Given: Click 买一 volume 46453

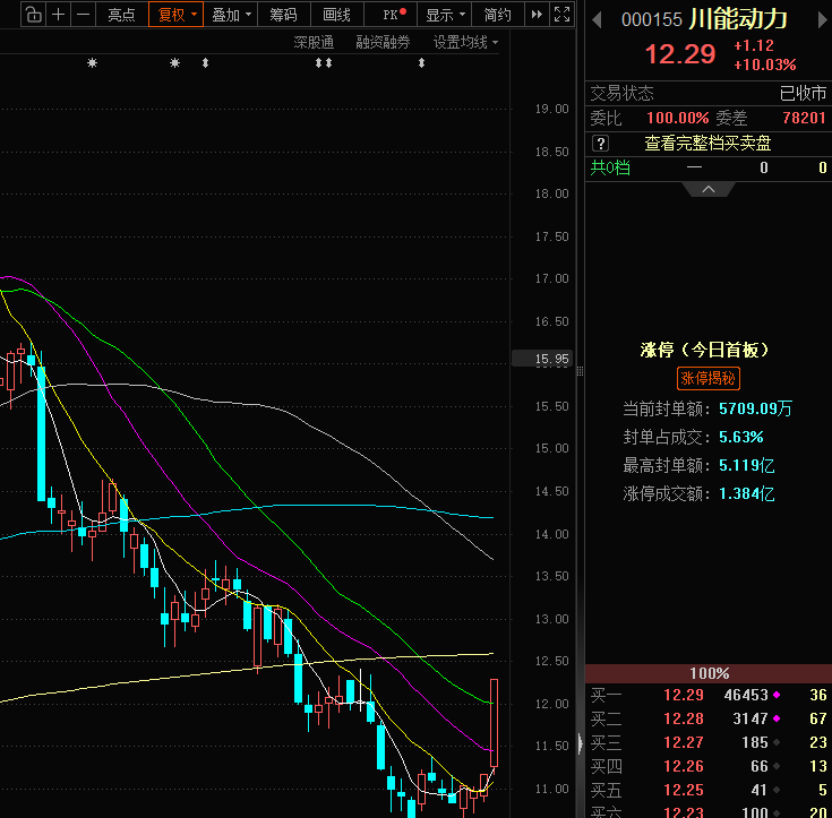Looking at the screenshot, I should (x=746, y=695).
